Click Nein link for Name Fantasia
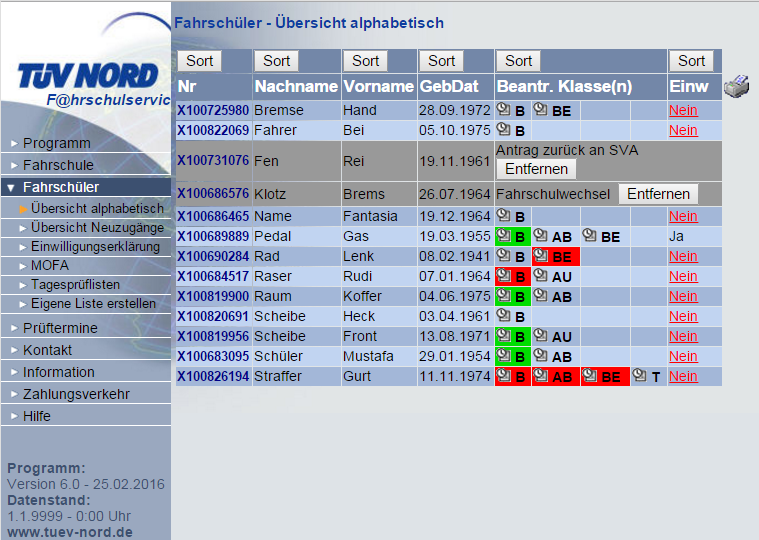The height and width of the screenshot is (540, 759). [x=683, y=216]
